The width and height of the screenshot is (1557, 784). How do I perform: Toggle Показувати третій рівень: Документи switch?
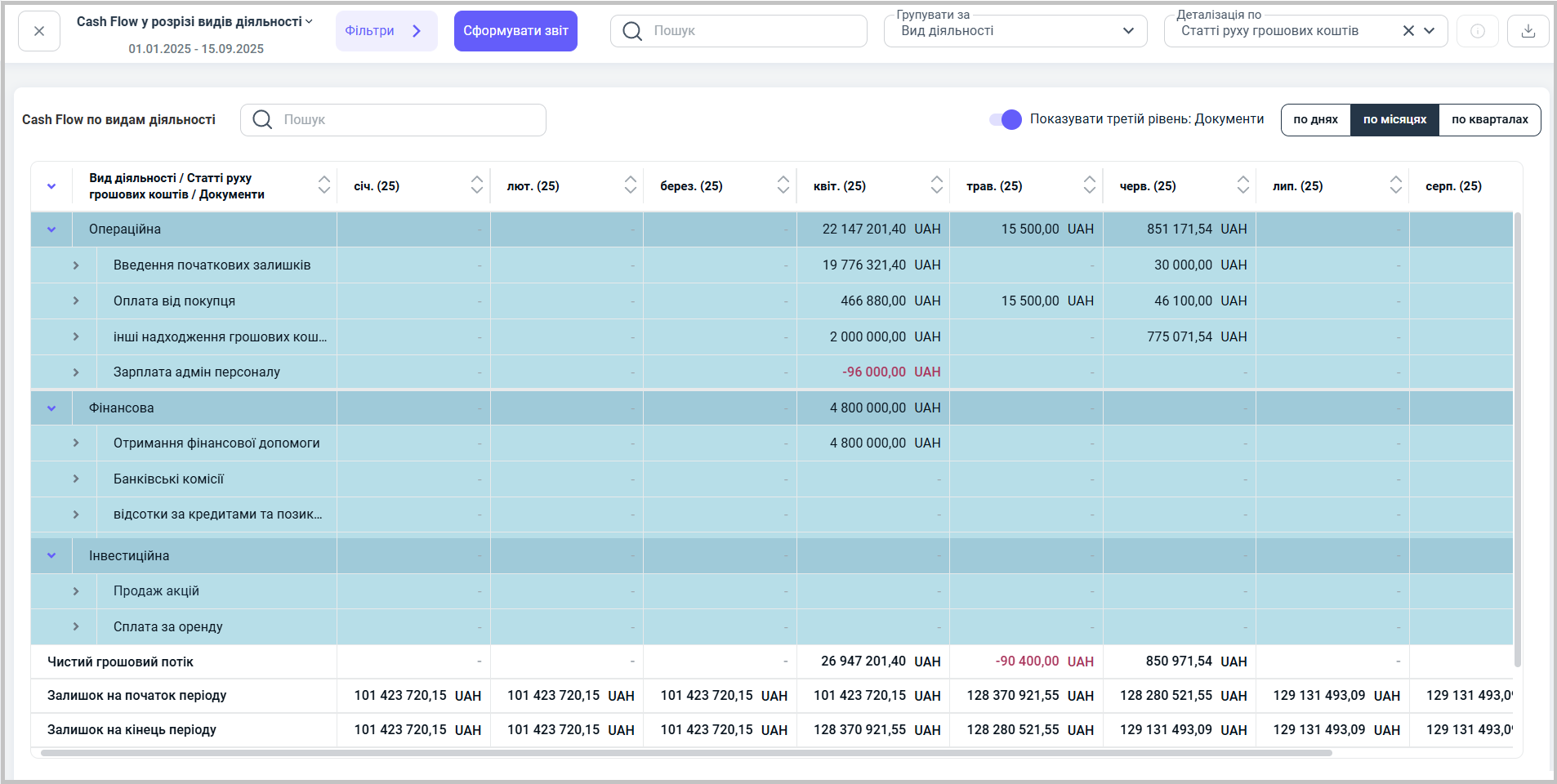pos(1006,120)
